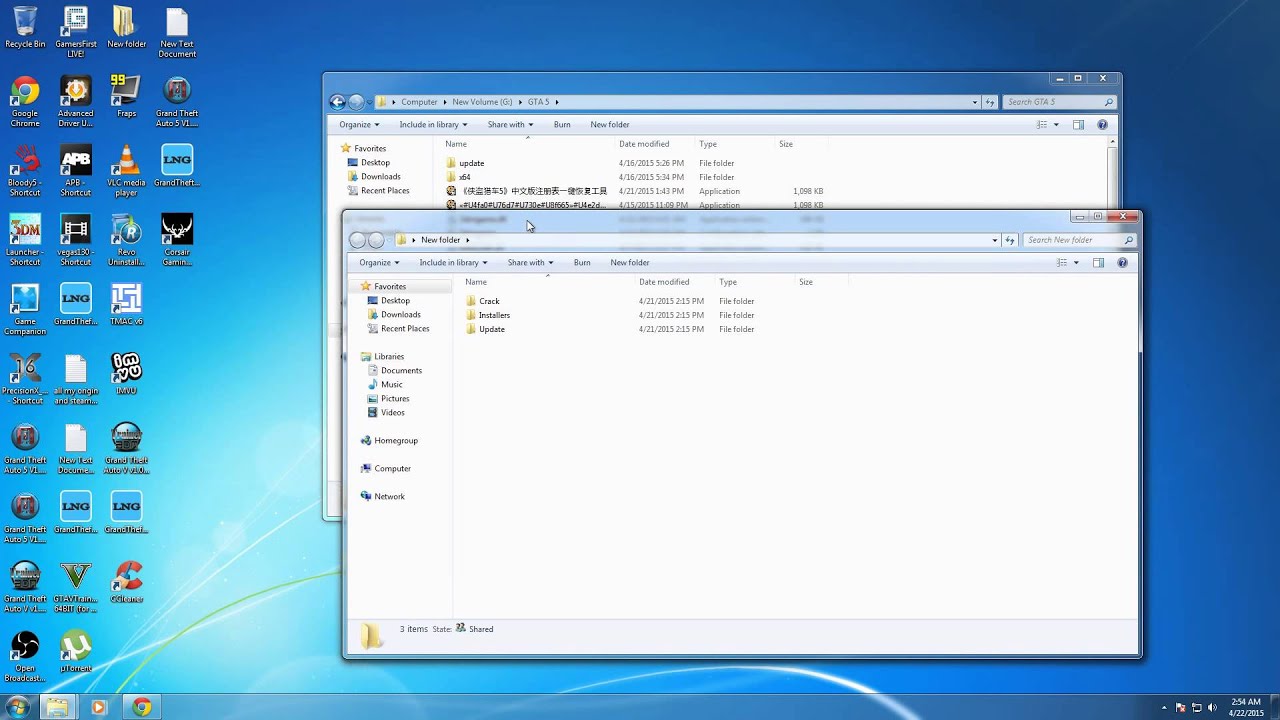
Task: Open Include in library dropdown, New folder window
Action: [x=453, y=263]
